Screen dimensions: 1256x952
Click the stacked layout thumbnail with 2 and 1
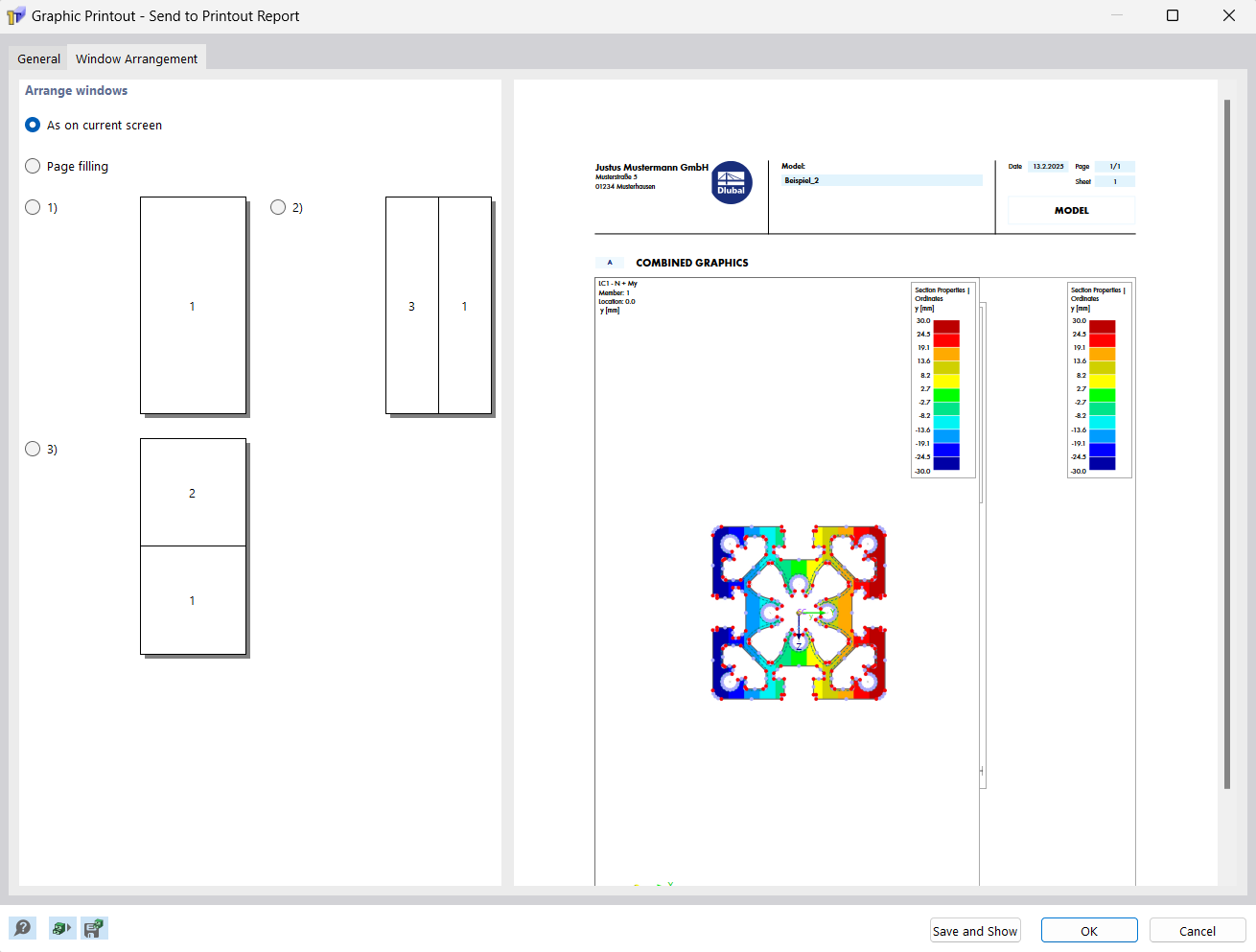194,546
